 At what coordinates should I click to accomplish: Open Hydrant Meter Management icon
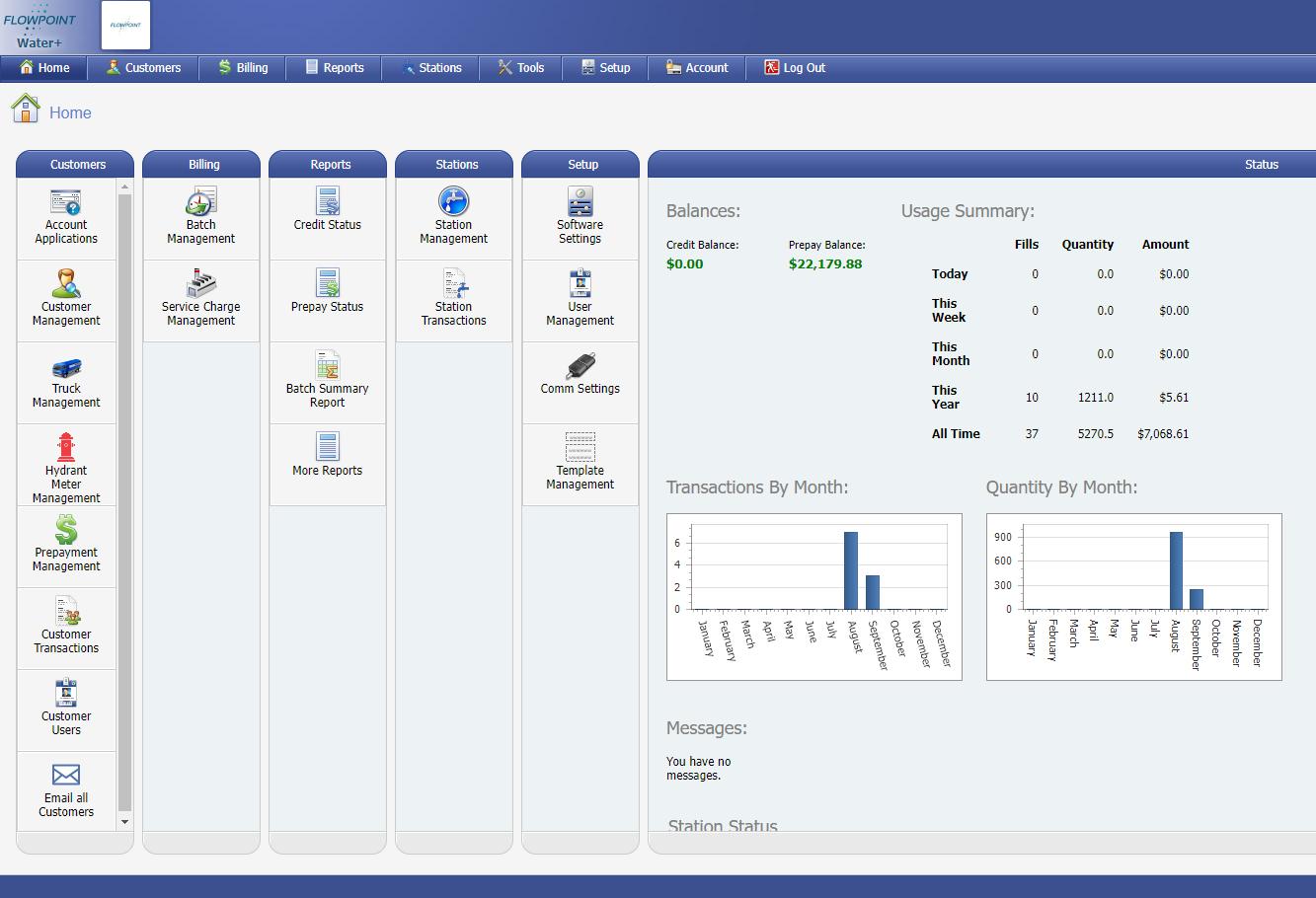point(66,447)
